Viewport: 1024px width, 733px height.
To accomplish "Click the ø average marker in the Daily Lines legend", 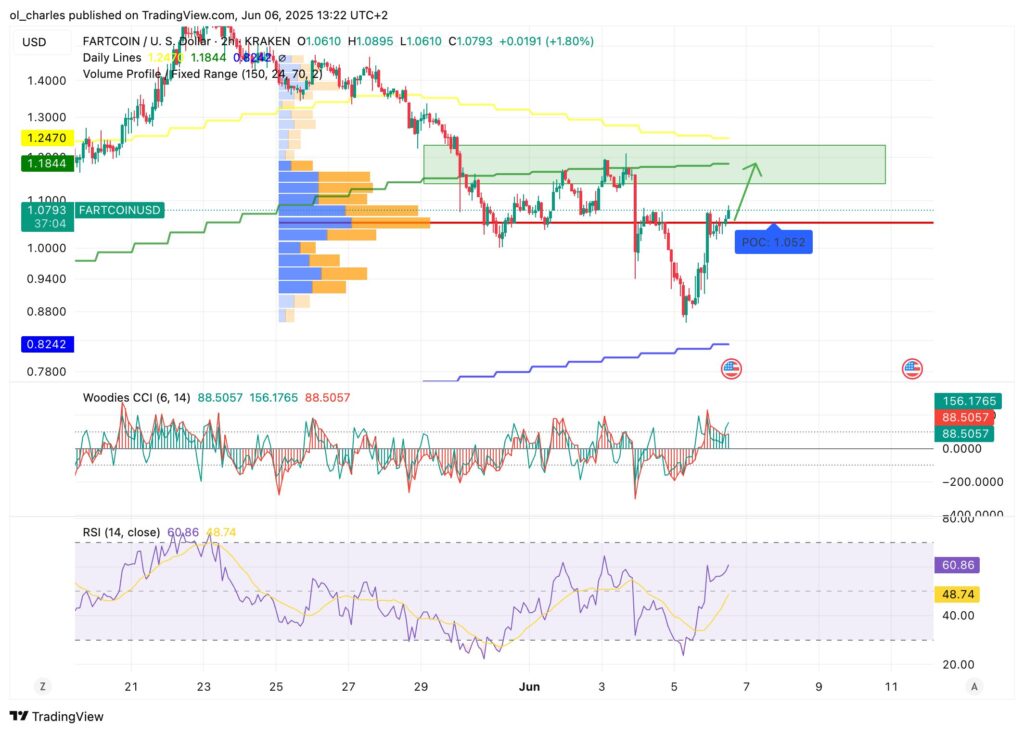I will click(x=280, y=58).
